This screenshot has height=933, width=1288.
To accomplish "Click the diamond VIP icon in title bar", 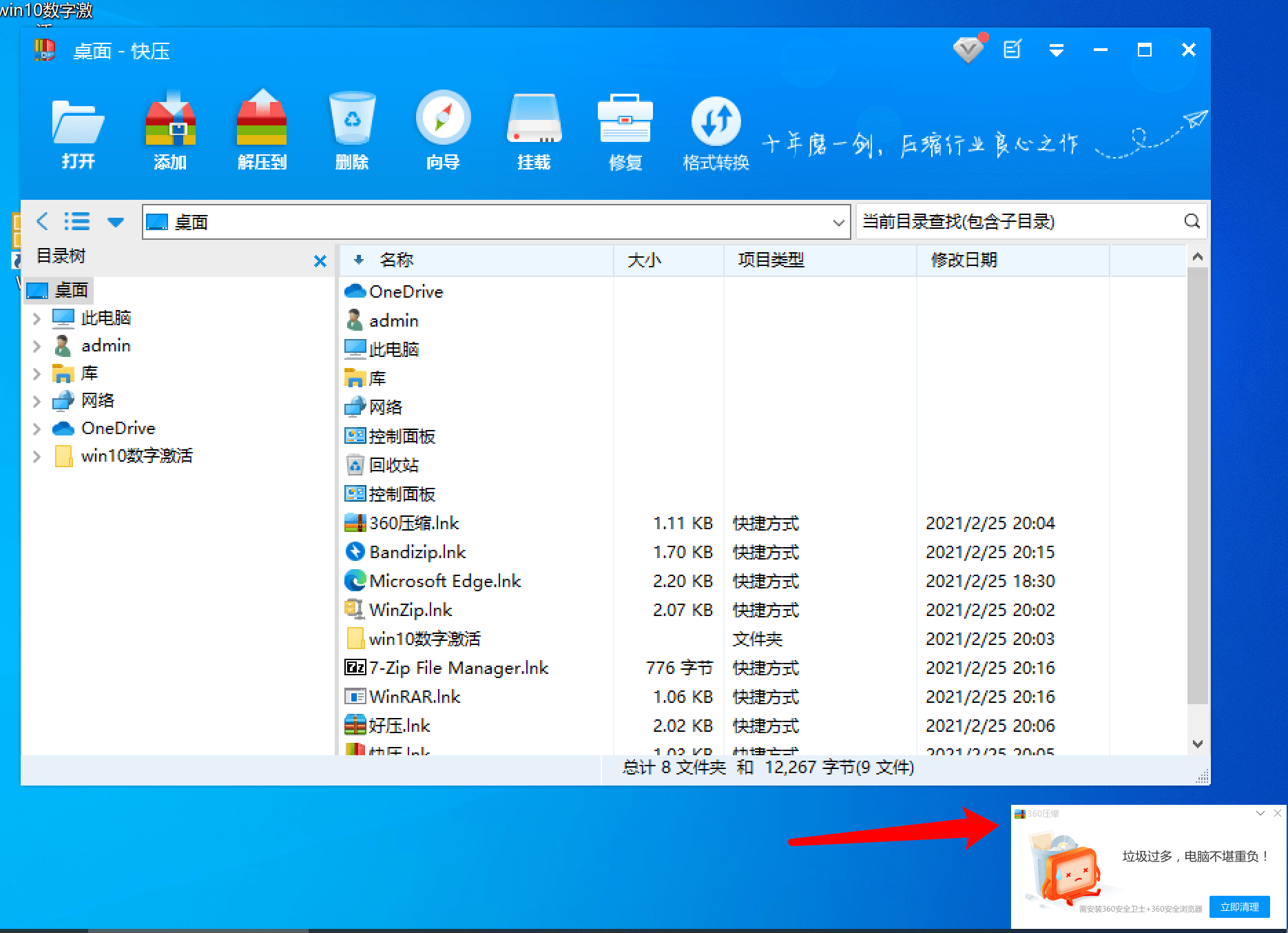I will 969,49.
